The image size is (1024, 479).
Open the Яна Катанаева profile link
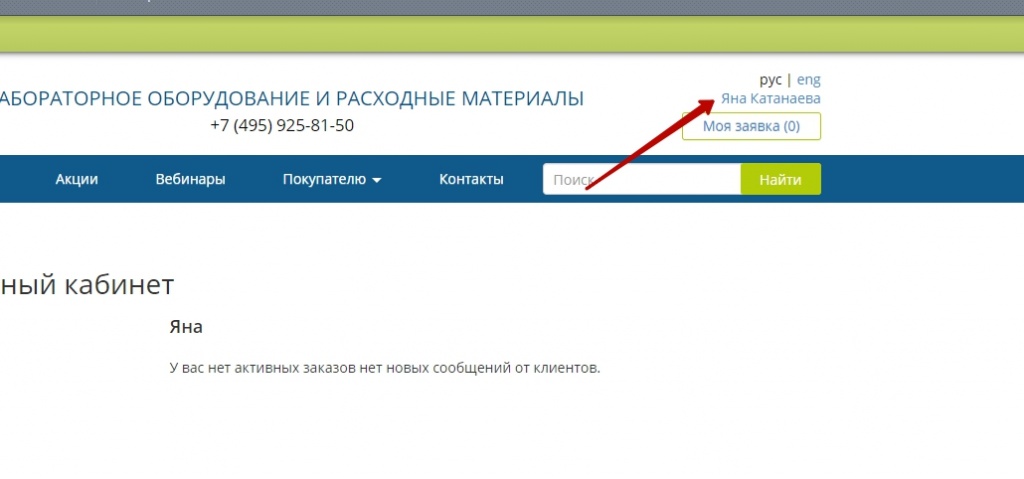coord(770,99)
